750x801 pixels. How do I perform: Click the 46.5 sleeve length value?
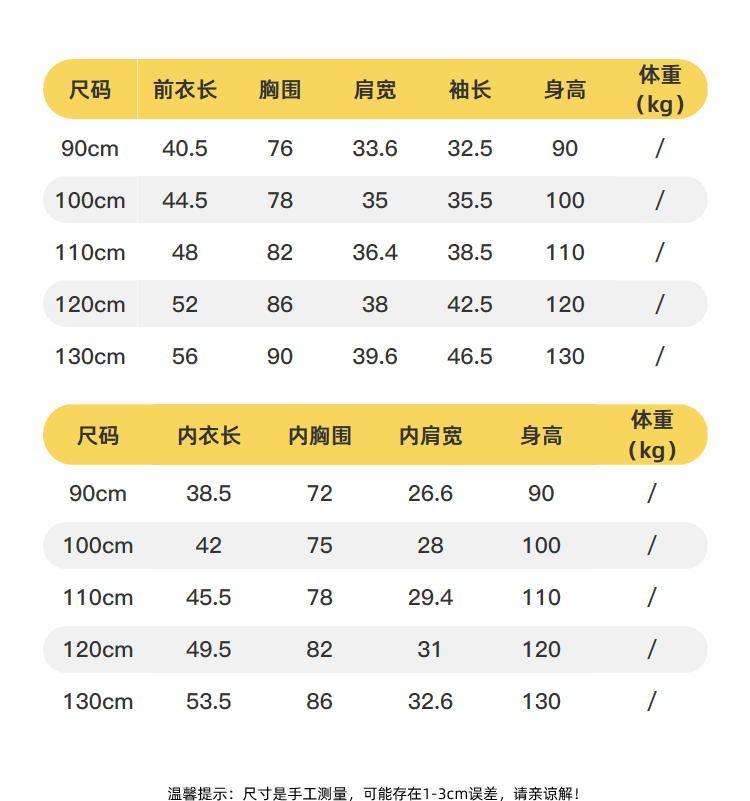pos(470,357)
